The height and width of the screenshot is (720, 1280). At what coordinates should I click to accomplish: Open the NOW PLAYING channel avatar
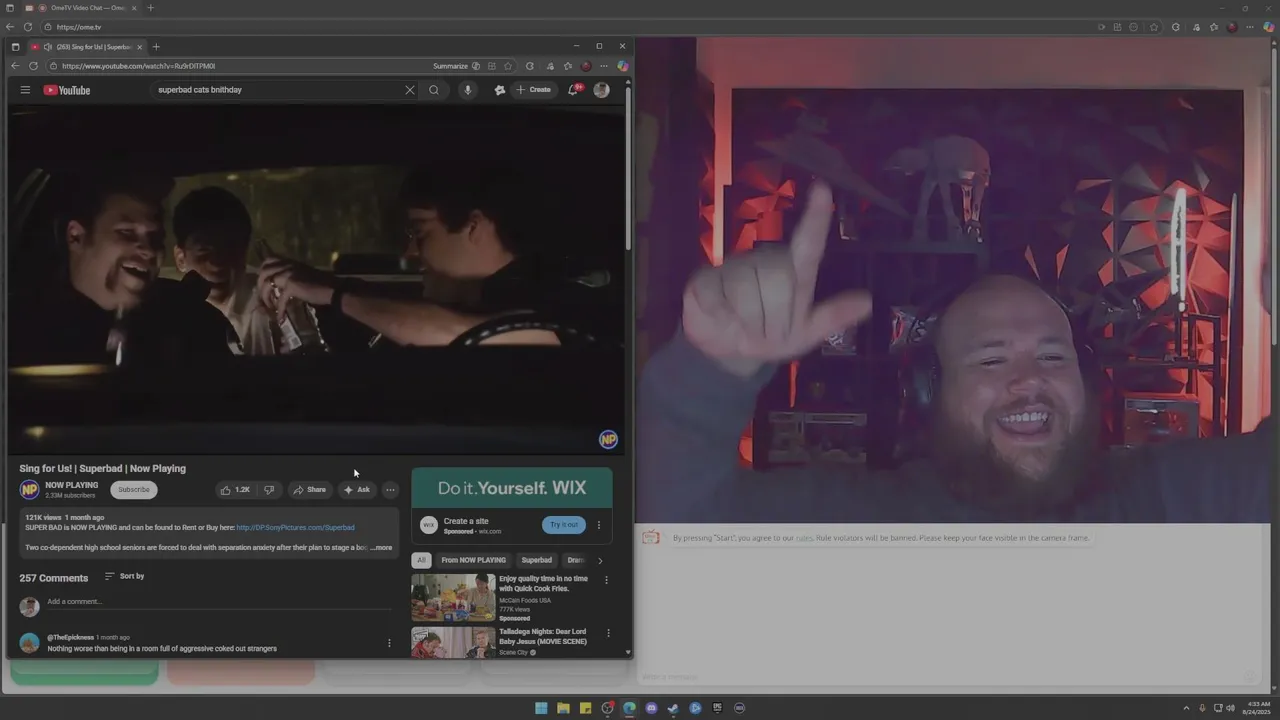click(29, 489)
